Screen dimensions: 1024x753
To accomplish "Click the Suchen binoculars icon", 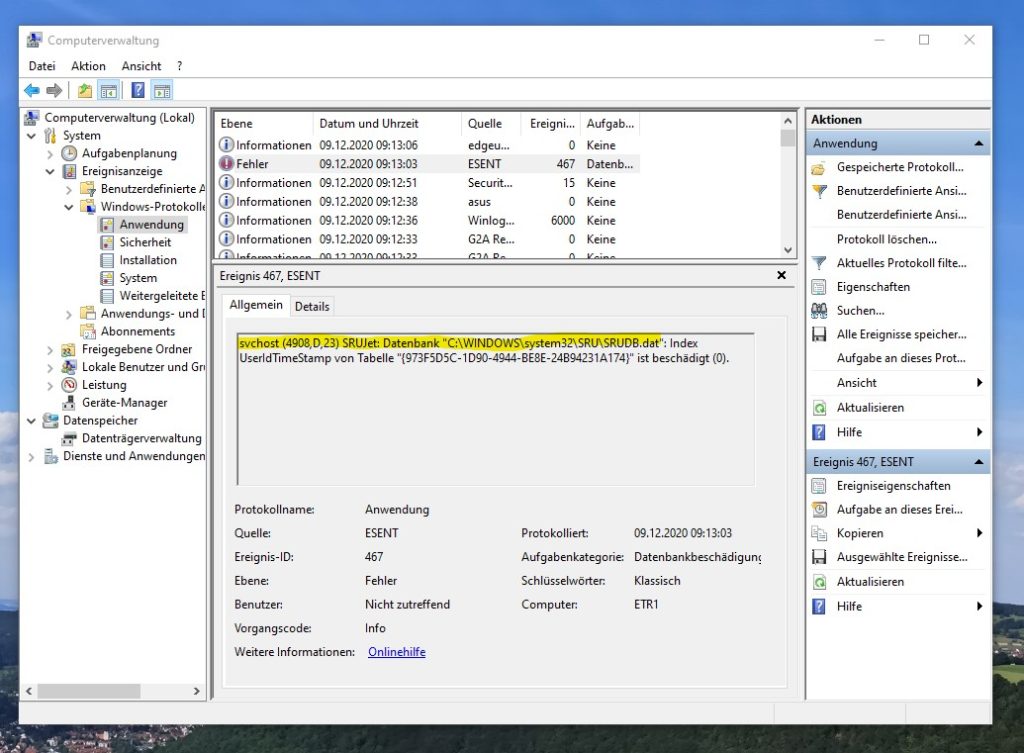I will pos(819,311).
